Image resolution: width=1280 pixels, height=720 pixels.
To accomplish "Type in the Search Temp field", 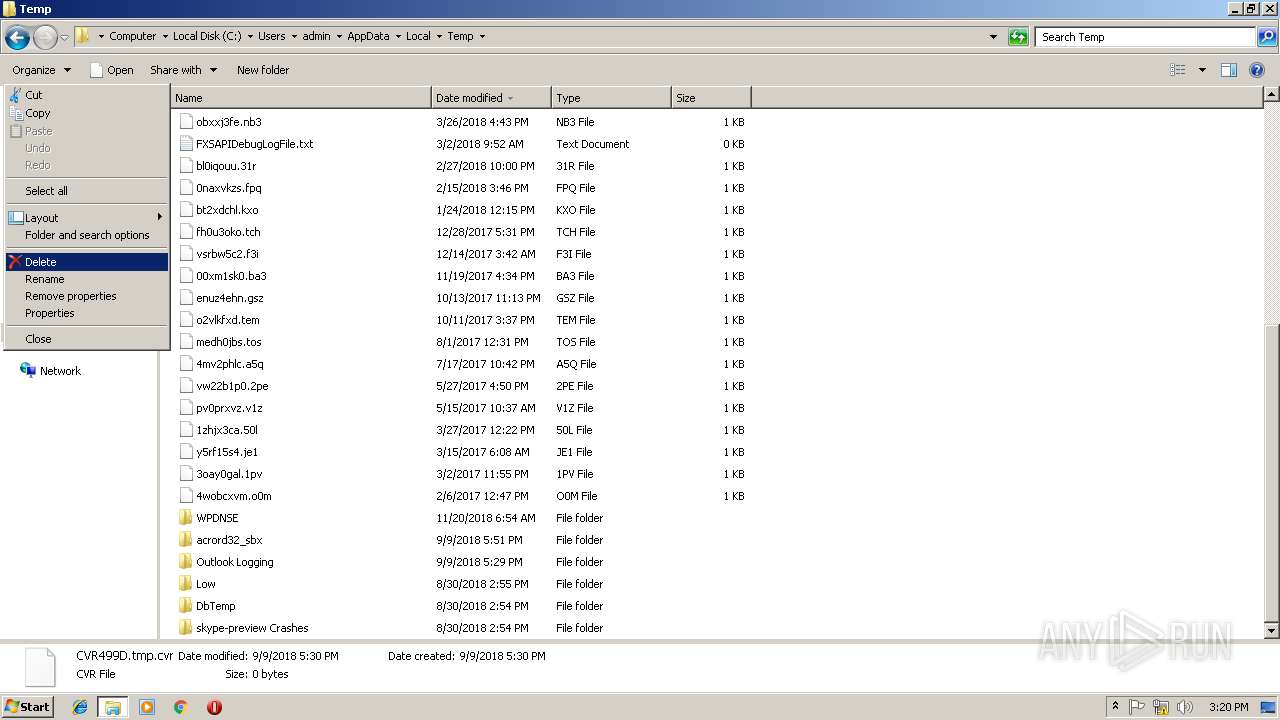I will (1145, 37).
